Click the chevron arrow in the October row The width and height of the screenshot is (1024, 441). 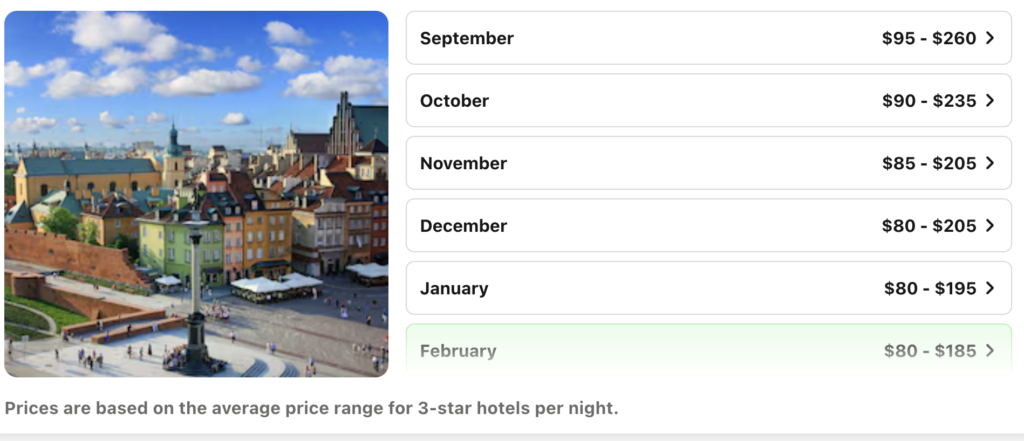[990, 101]
